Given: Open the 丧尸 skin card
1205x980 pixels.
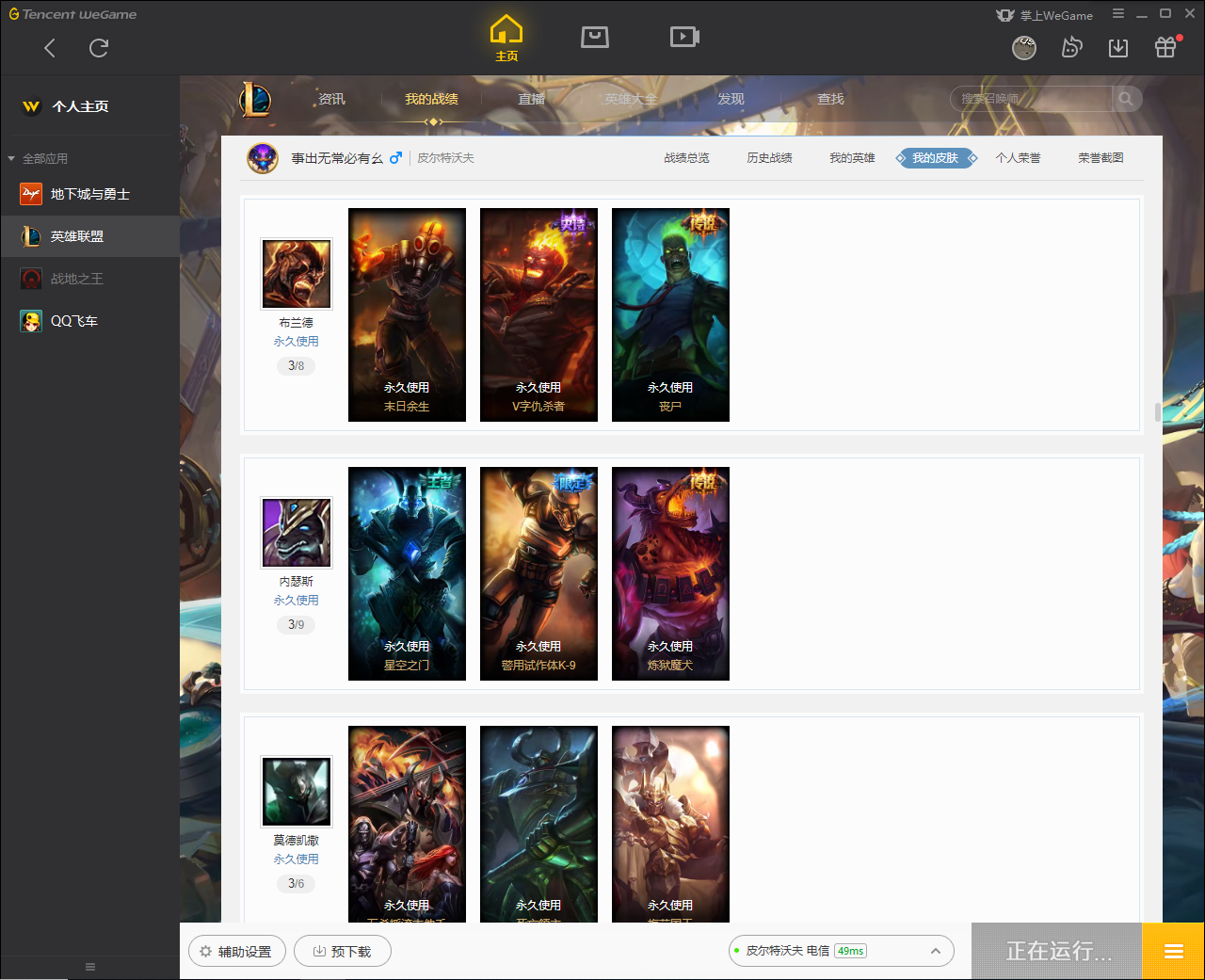Looking at the screenshot, I should click(x=670, y=314).
